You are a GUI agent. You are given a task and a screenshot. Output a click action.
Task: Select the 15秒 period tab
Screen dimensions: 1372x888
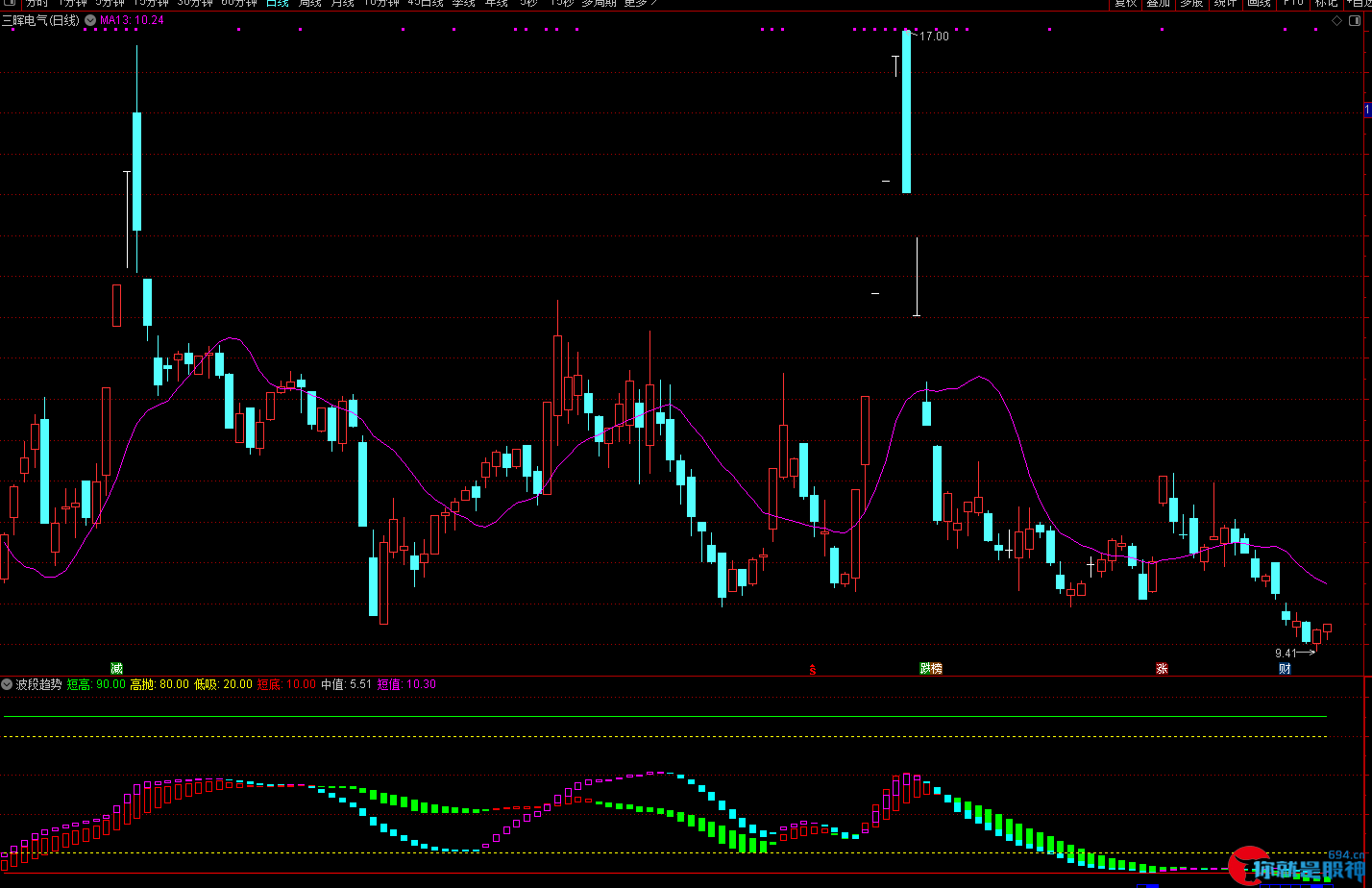pyautogui.click(x=561, y=3)
